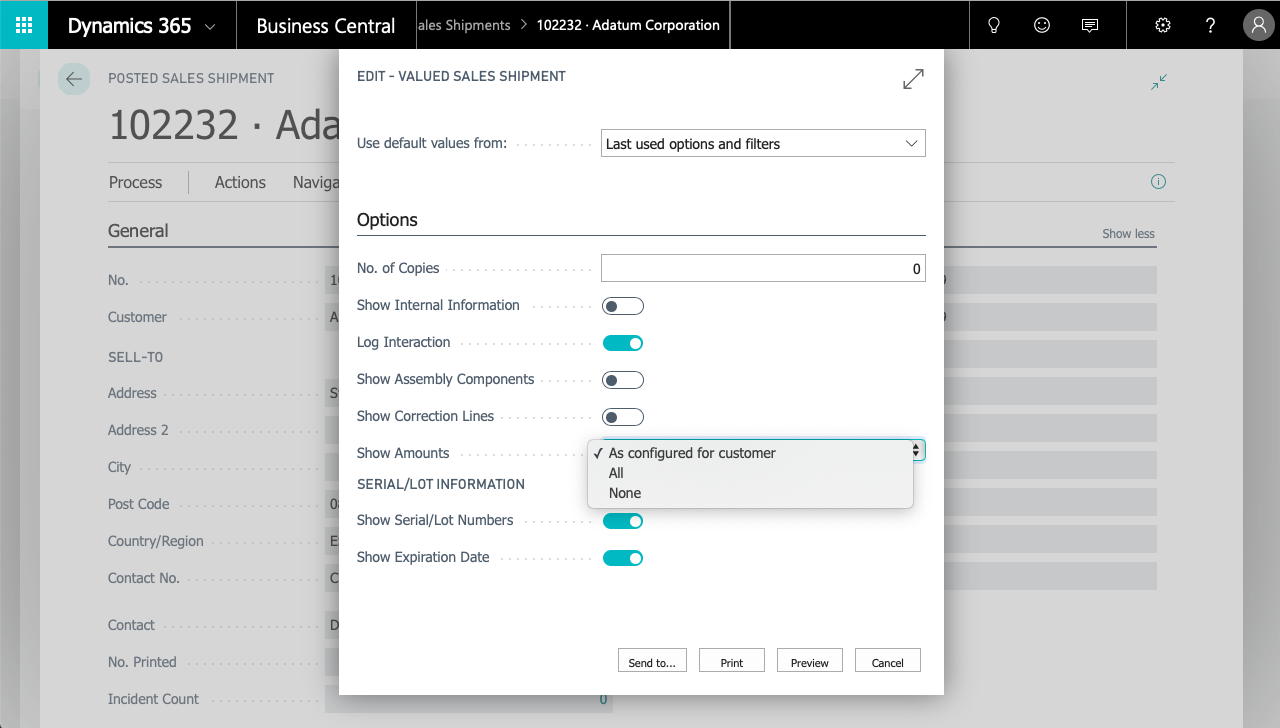
Task: Open the smiley feedback icon
Action: (1041, 24)
